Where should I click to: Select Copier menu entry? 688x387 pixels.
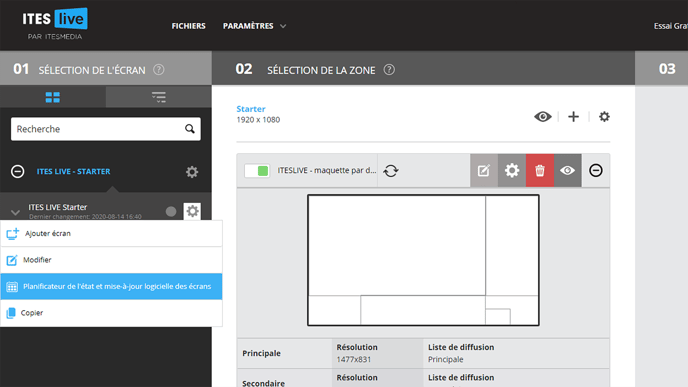(x=111, y=313)
